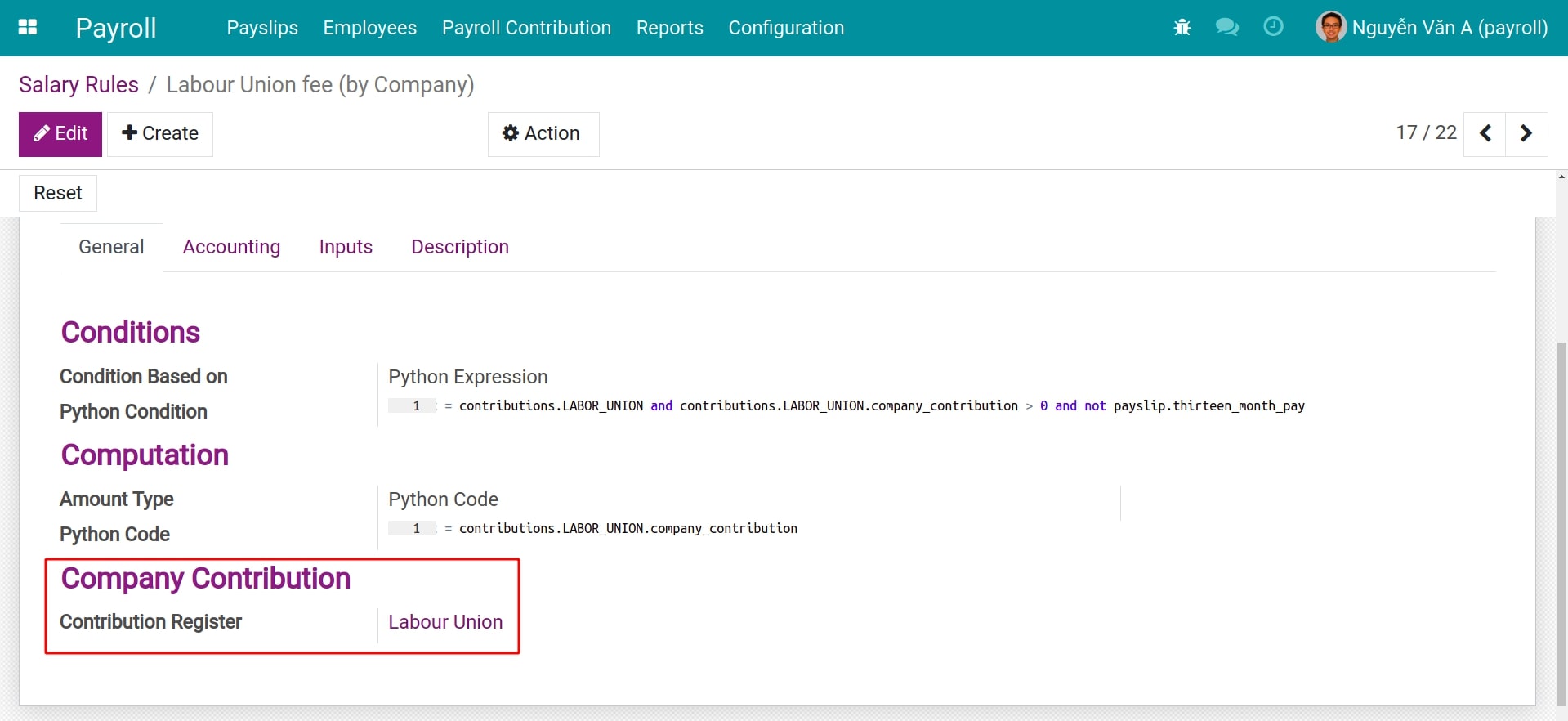Click the Edit button
This screenshot has width=1568, height=721.
point(60,134)
